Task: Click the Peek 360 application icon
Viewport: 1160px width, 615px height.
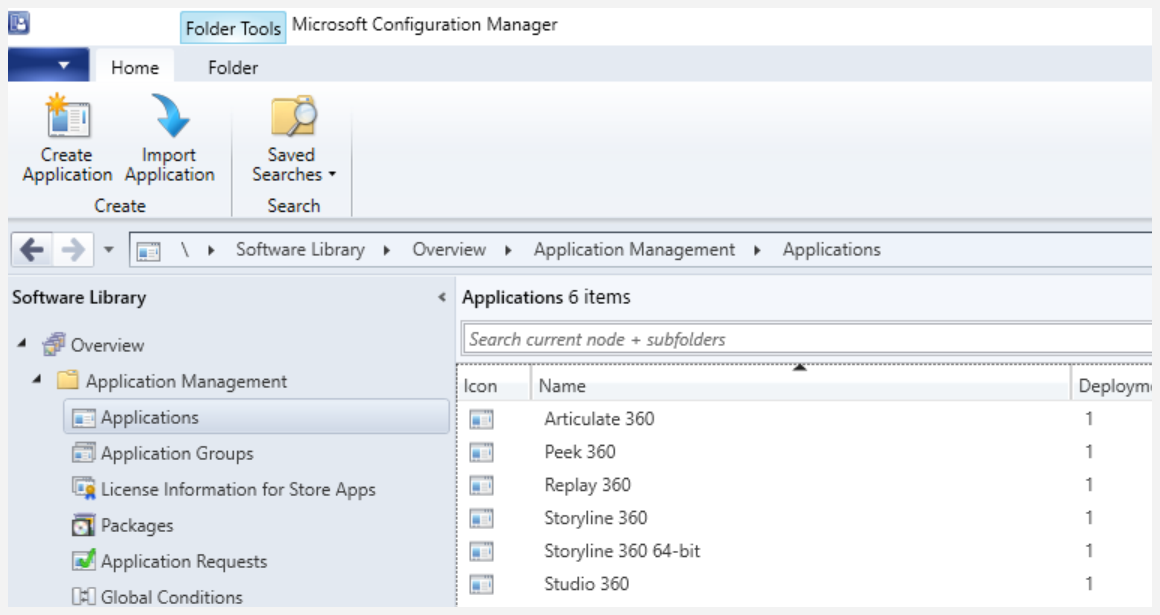Action: (x=482, y=452)
